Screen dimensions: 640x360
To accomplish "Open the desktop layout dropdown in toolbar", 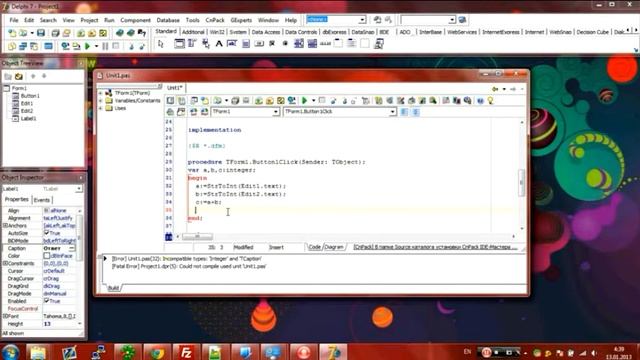I will pos(362,20).
